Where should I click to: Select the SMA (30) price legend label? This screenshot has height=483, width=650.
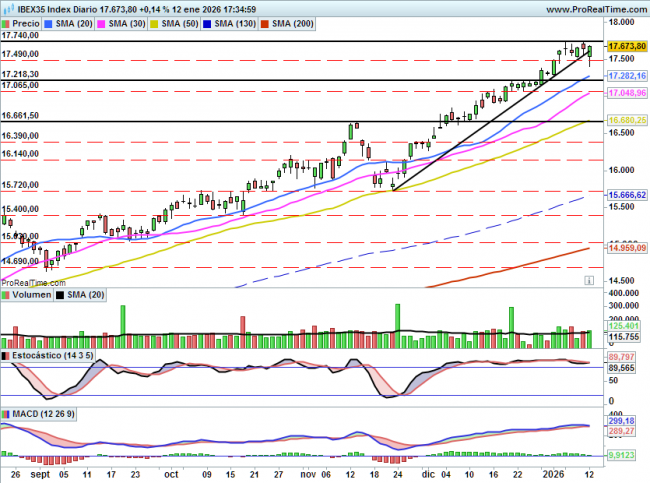click(126, 24)
